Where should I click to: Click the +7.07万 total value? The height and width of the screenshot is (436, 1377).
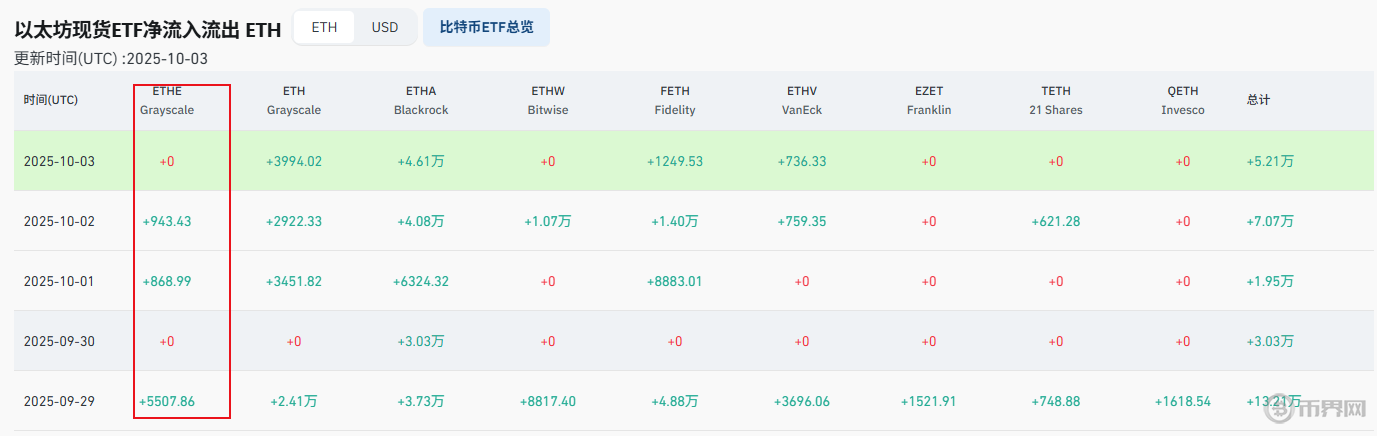(x=1270, y=221)
